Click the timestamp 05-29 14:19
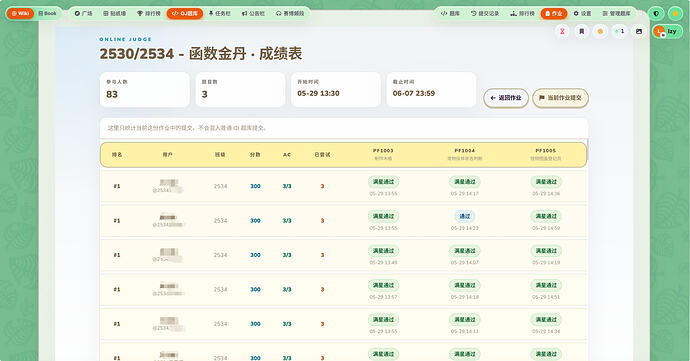Screen dimensions: 690x361 [546, 263]
